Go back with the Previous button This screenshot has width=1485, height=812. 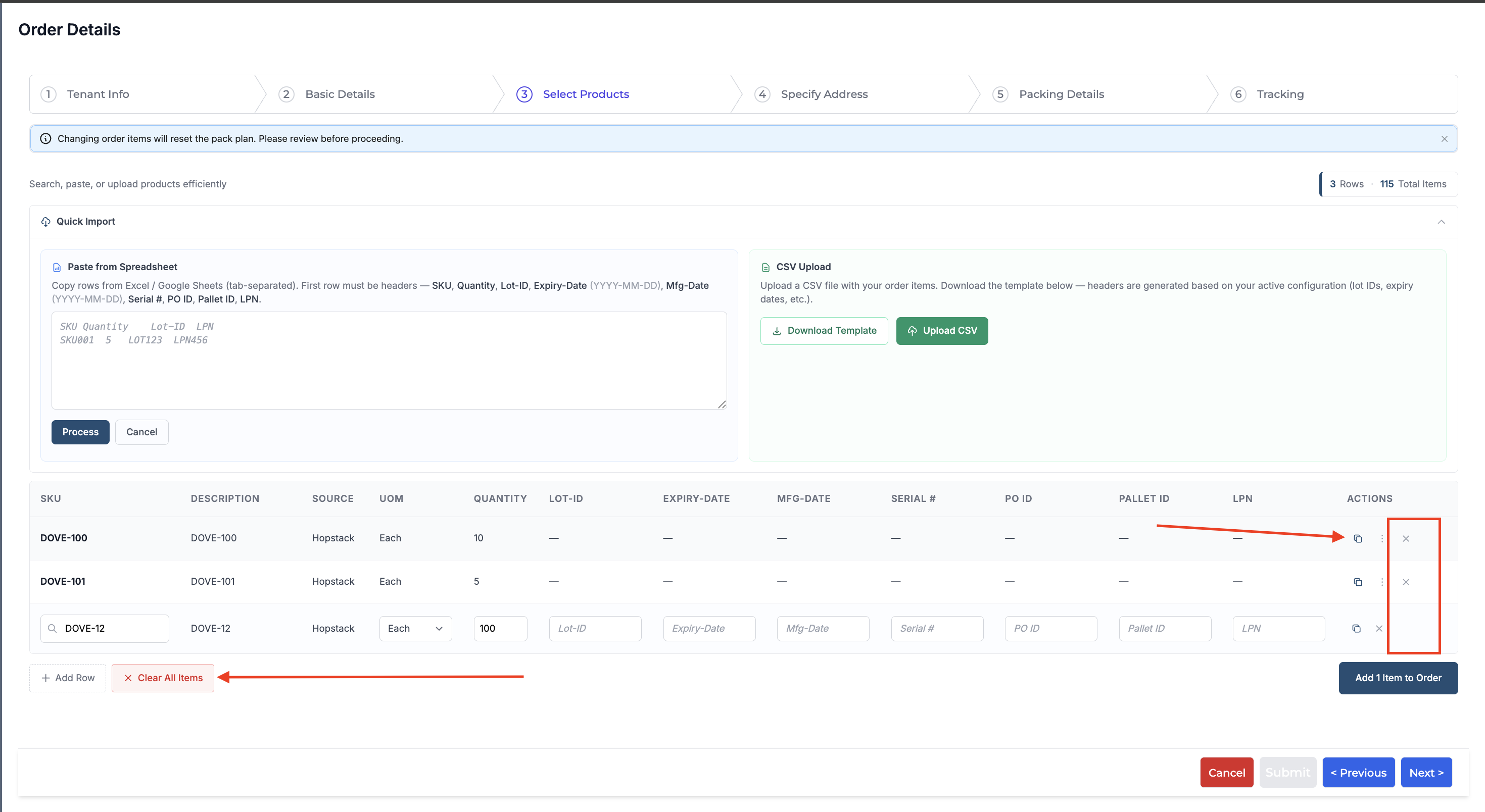(1358, 772)
